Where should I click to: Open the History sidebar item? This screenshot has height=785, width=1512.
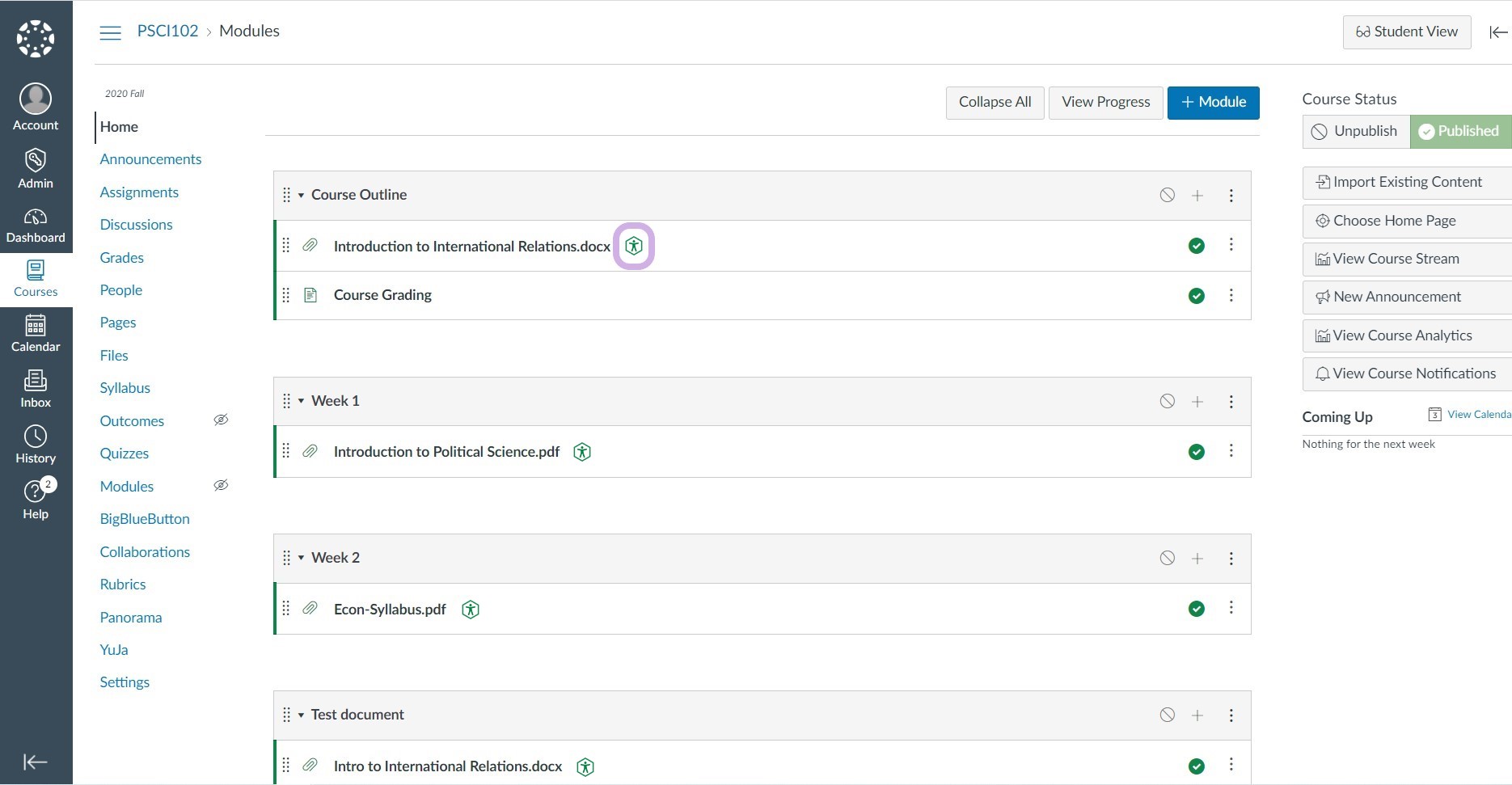click(36, 445)
